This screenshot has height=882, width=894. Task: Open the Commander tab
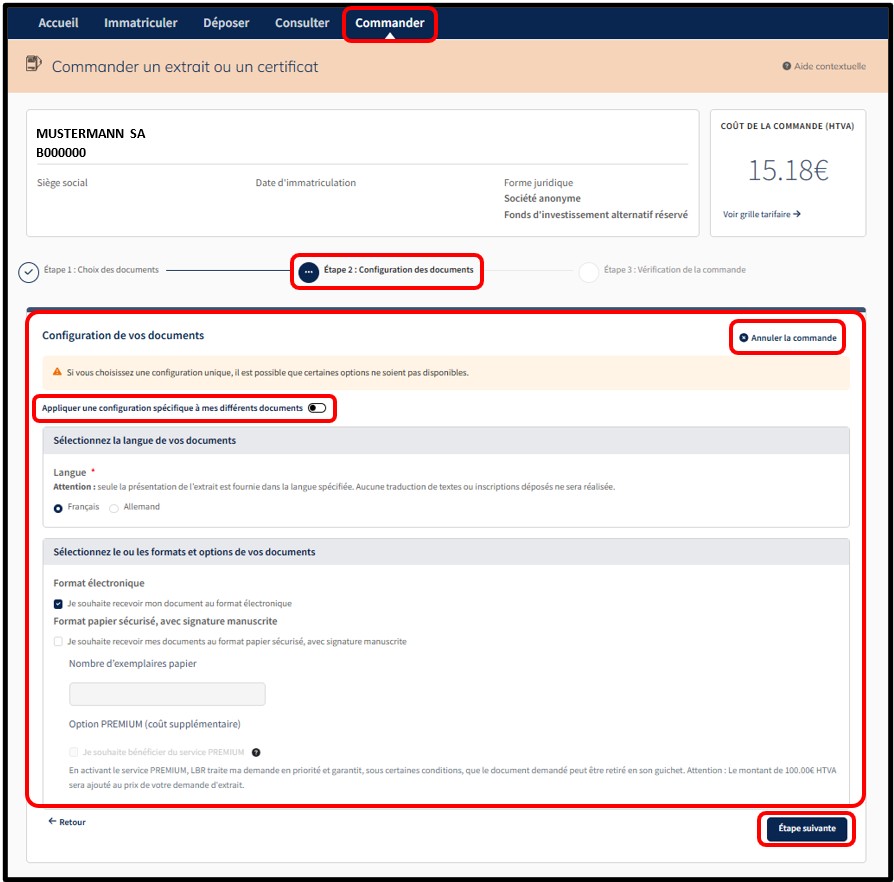pos(389,23)
